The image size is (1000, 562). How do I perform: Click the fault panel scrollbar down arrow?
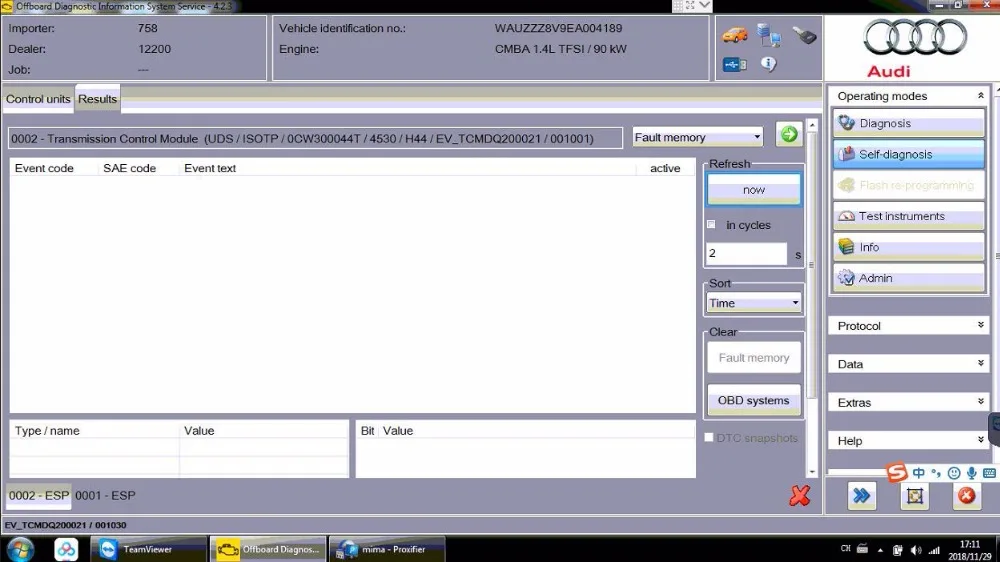coord(812,471)
